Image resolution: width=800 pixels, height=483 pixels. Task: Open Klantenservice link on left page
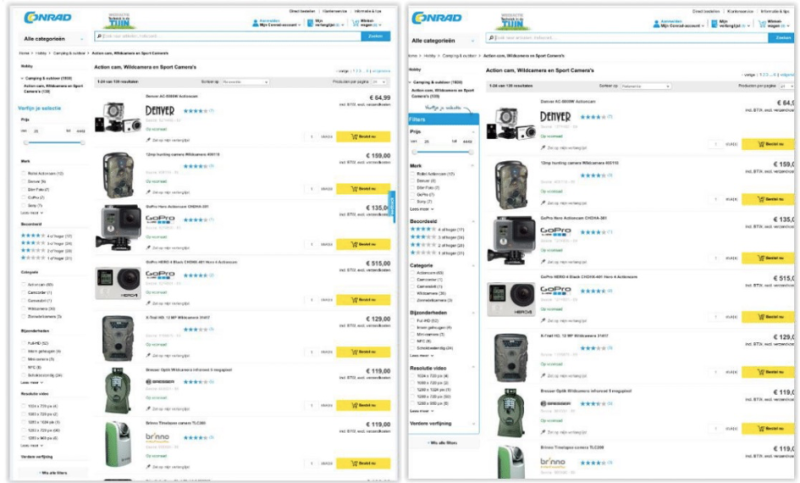pos(334,11)
